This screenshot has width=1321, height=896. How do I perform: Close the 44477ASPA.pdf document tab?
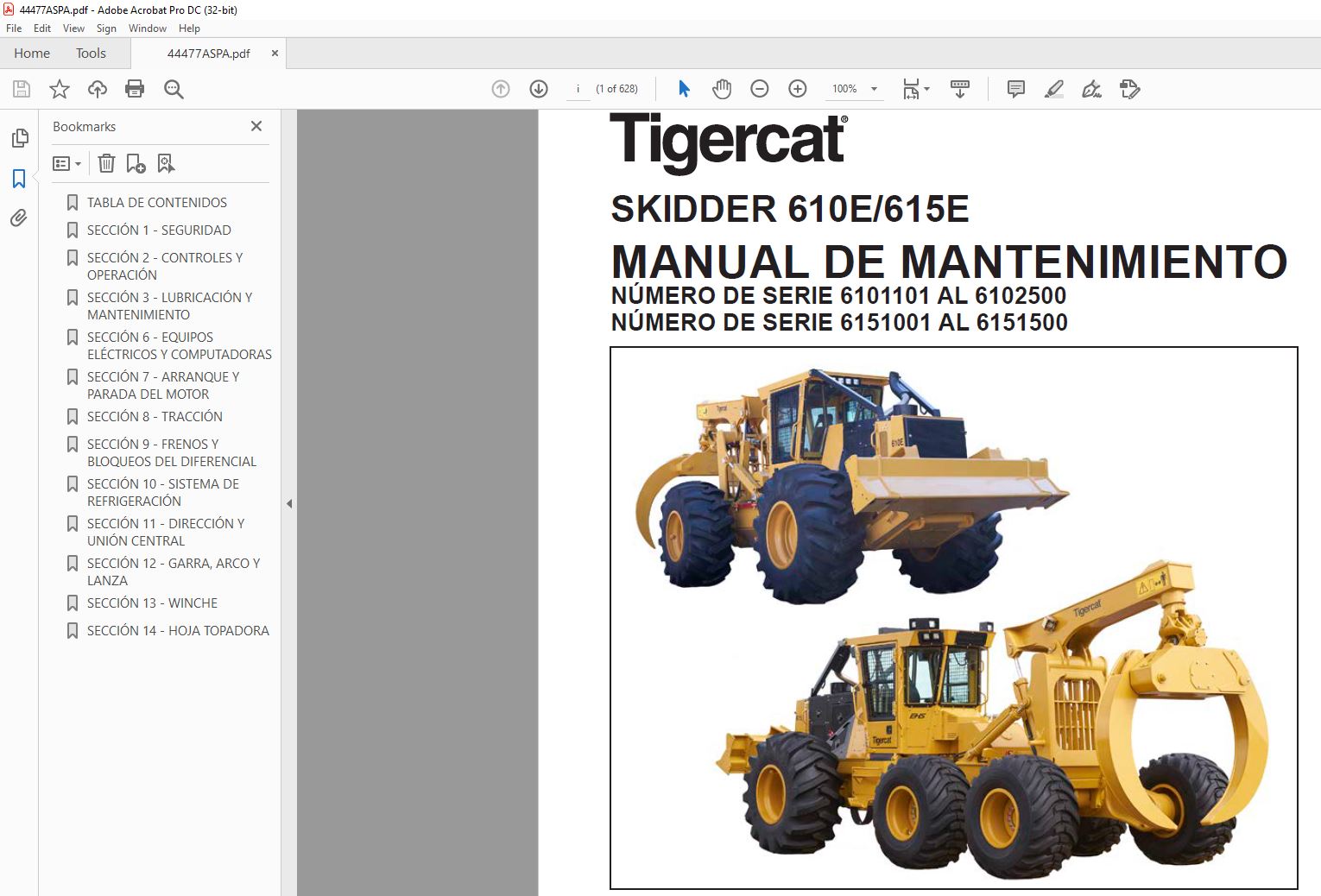tap(275, 54)
